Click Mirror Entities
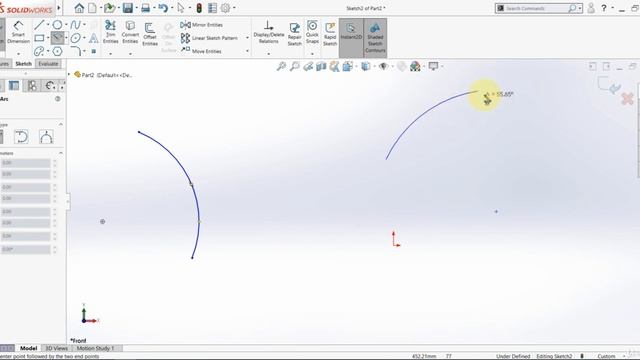Screen dimensions: 640x360 point(202,25)
